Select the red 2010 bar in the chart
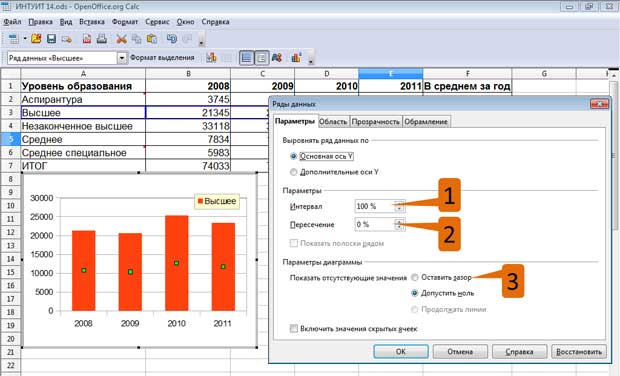This screenshot has height=376, width=620. [177, 263]
